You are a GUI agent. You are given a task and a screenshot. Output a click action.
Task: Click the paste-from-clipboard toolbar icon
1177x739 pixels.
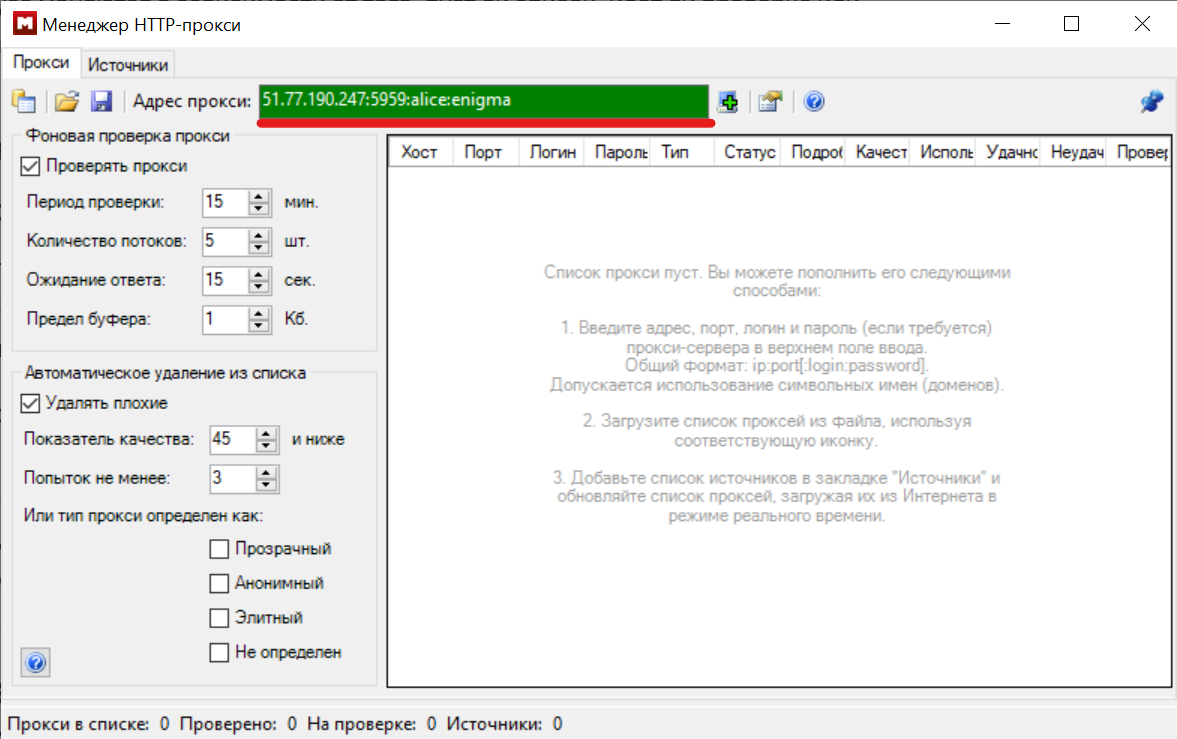(23, 101)
